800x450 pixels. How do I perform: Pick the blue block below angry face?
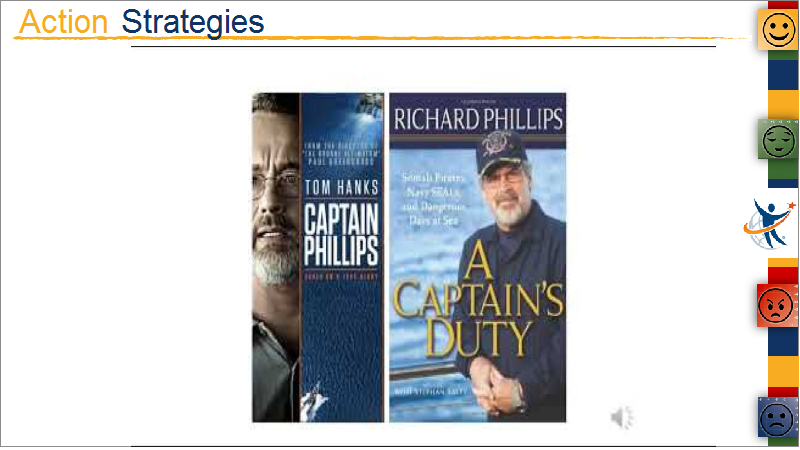coord(783,341)
